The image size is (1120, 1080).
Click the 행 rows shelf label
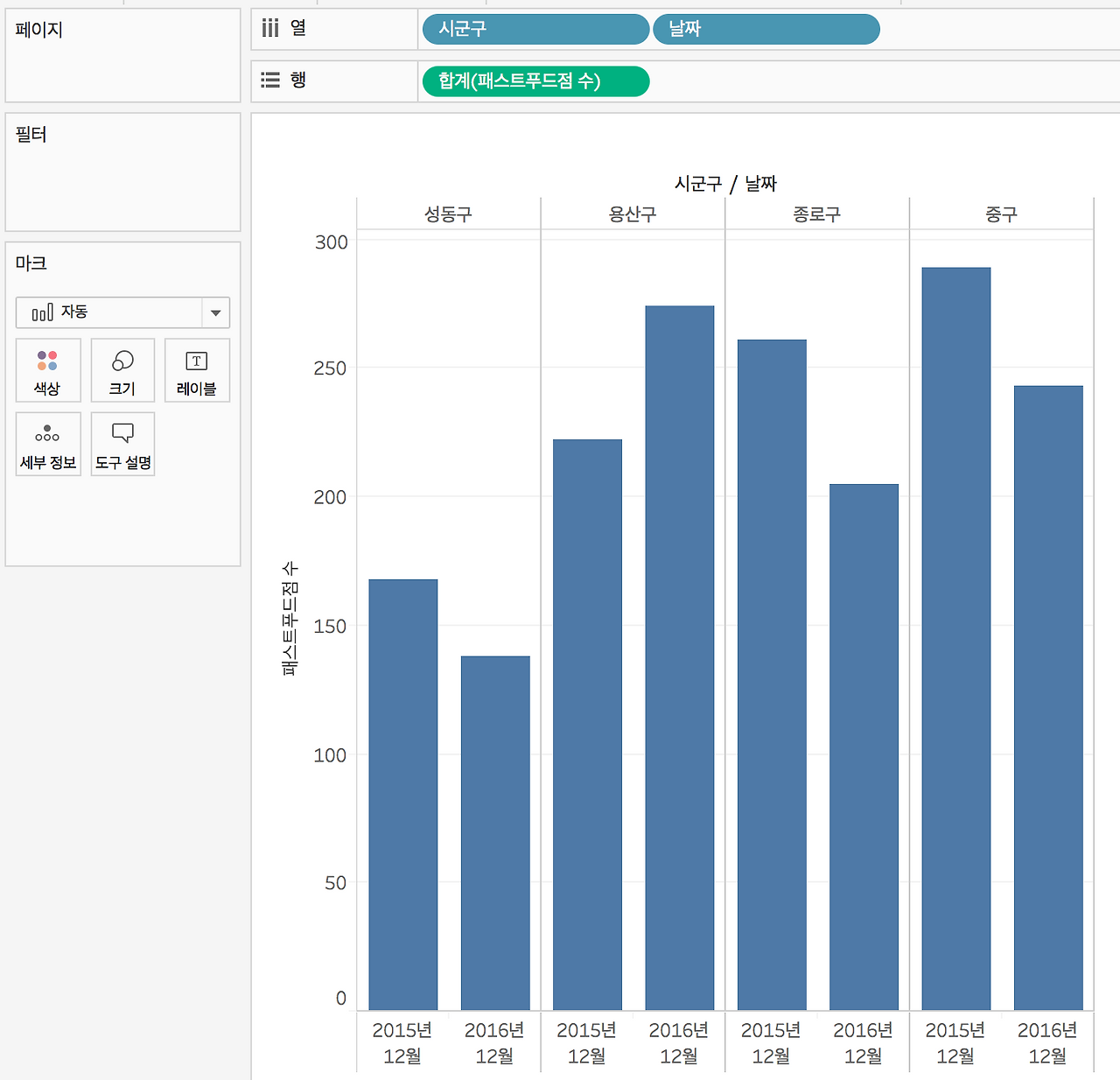pyautogui.click(x=298, y=80)
